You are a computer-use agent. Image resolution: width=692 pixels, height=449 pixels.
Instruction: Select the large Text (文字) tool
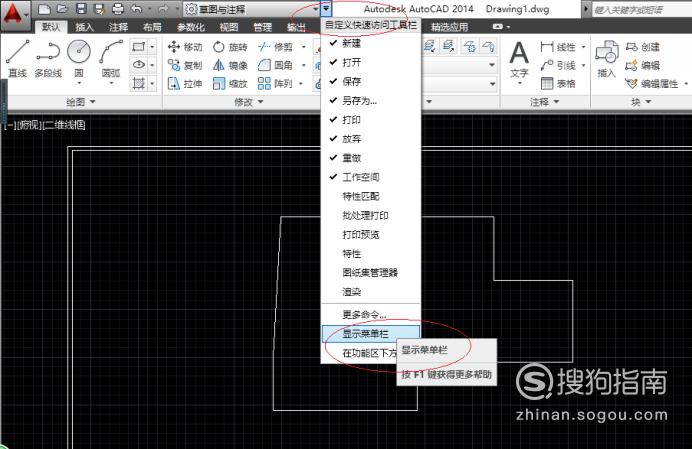[x=519, y=60]
